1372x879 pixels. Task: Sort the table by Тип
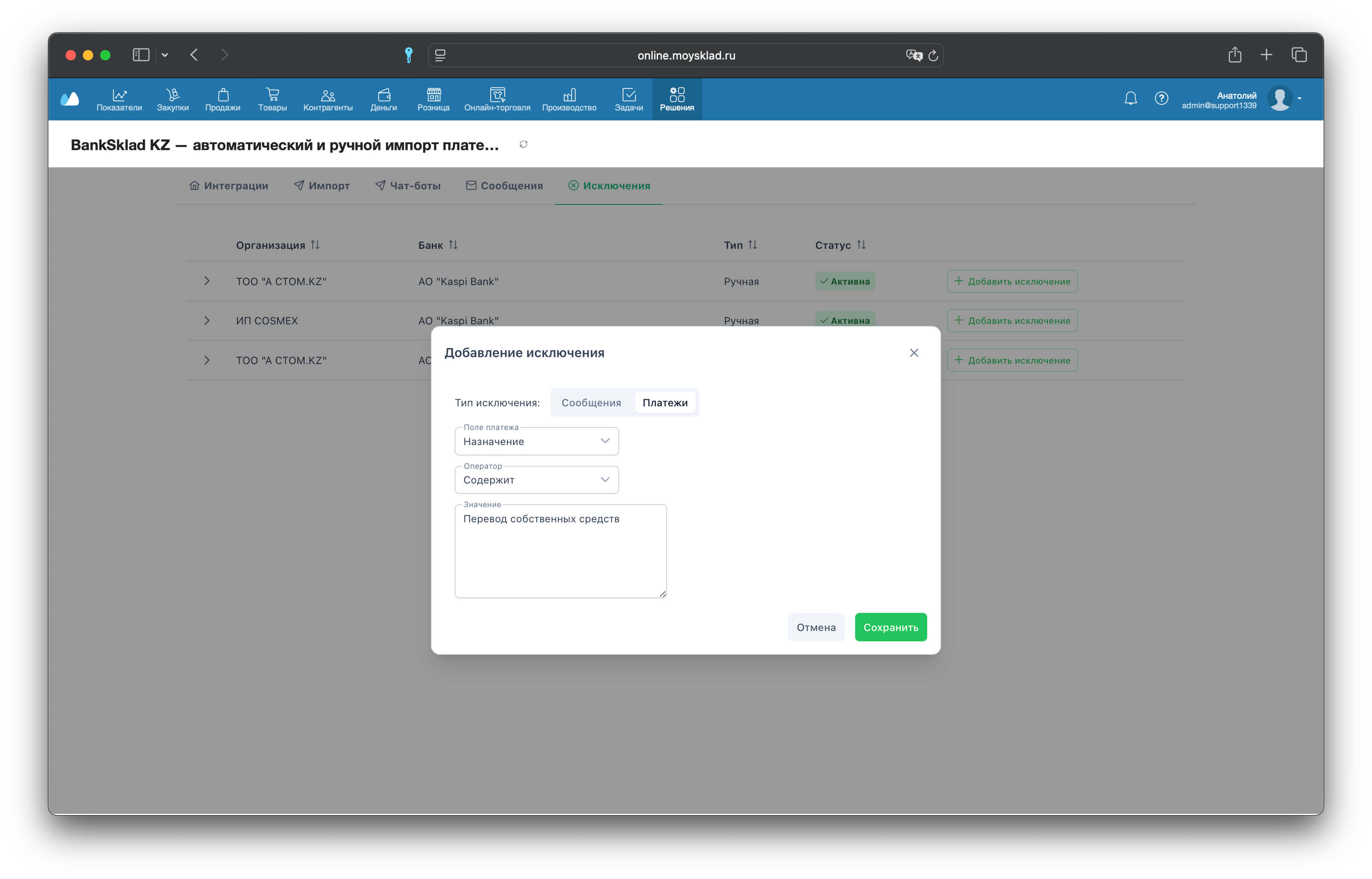tap(740, 245)
